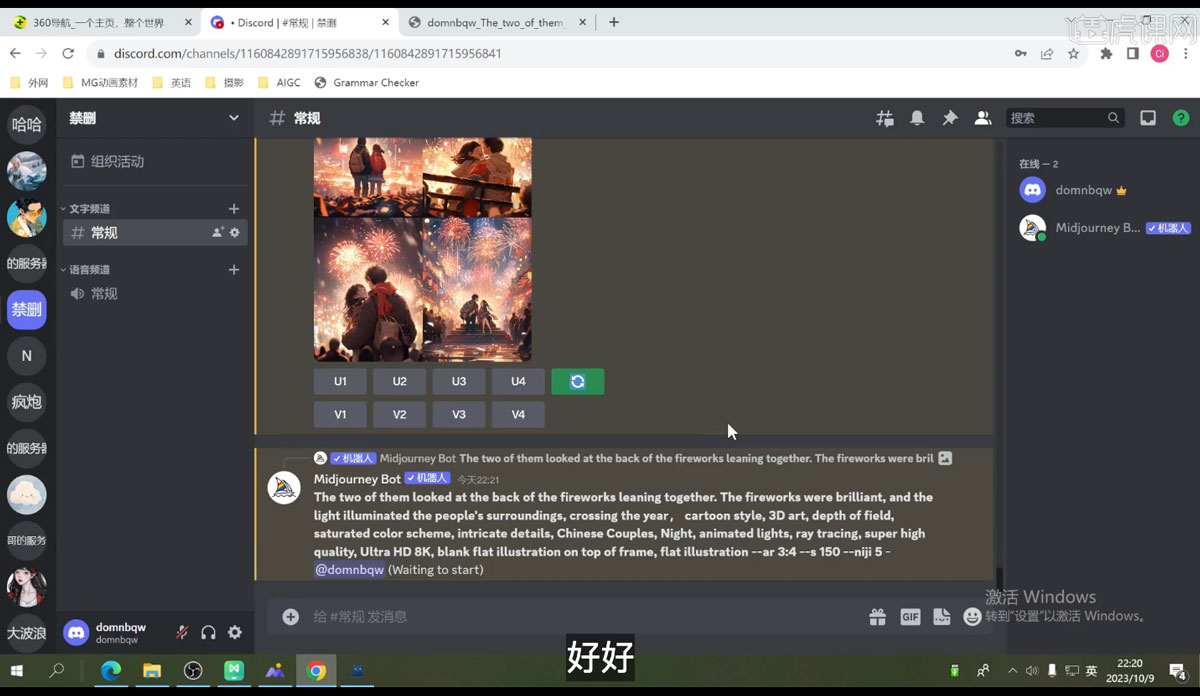Image resolution: width=1200 pixels, height=696 pixels.
Task: Open the emoji picker
Action: coord(973,617)
